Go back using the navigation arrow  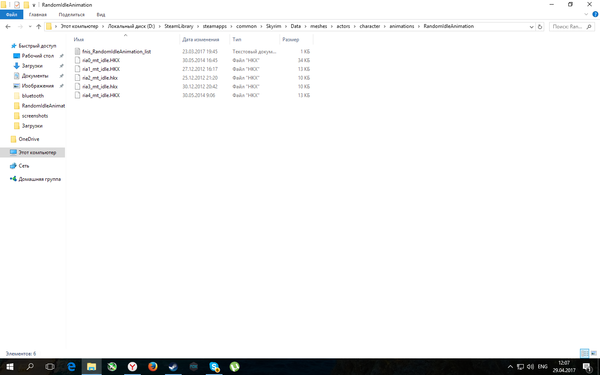click(8, 26)
